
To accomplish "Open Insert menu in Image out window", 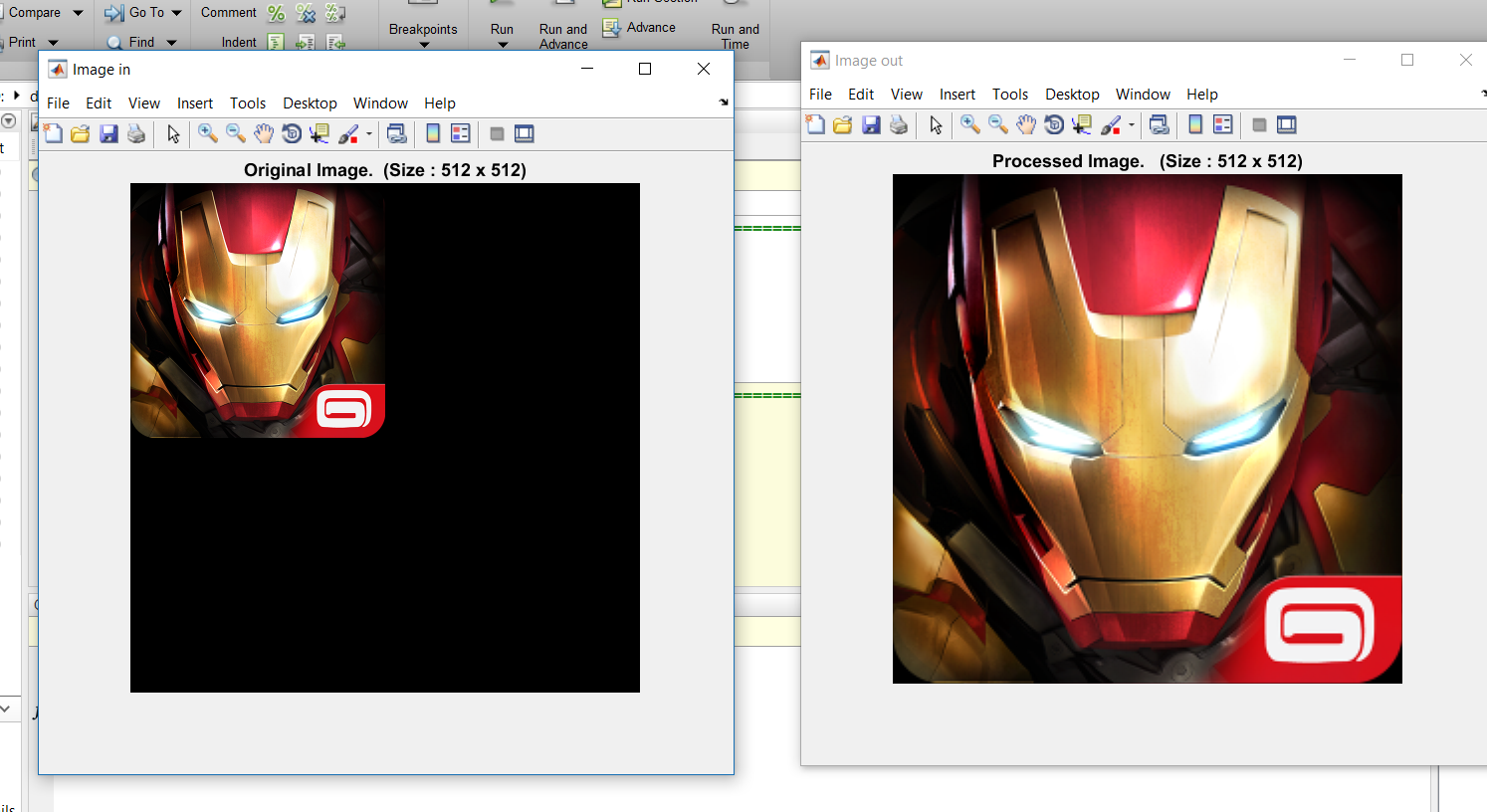I will point(956,95).
